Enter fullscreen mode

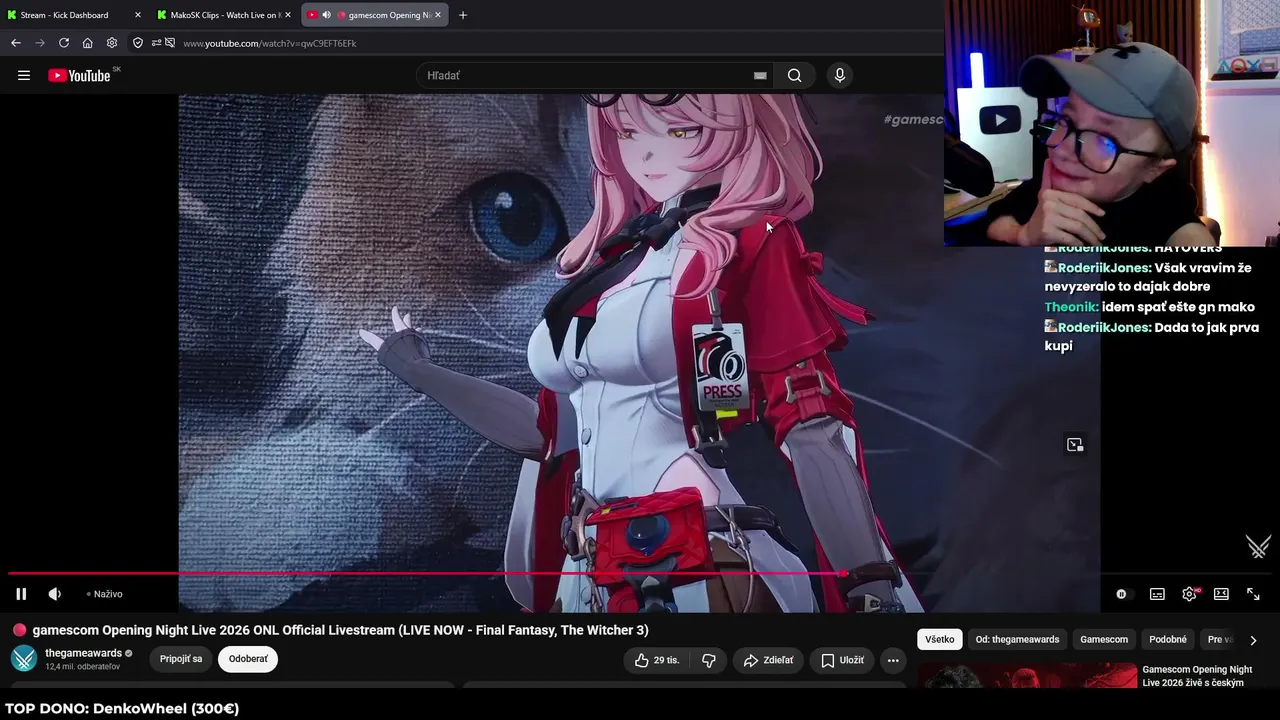tap(1253, 594)
